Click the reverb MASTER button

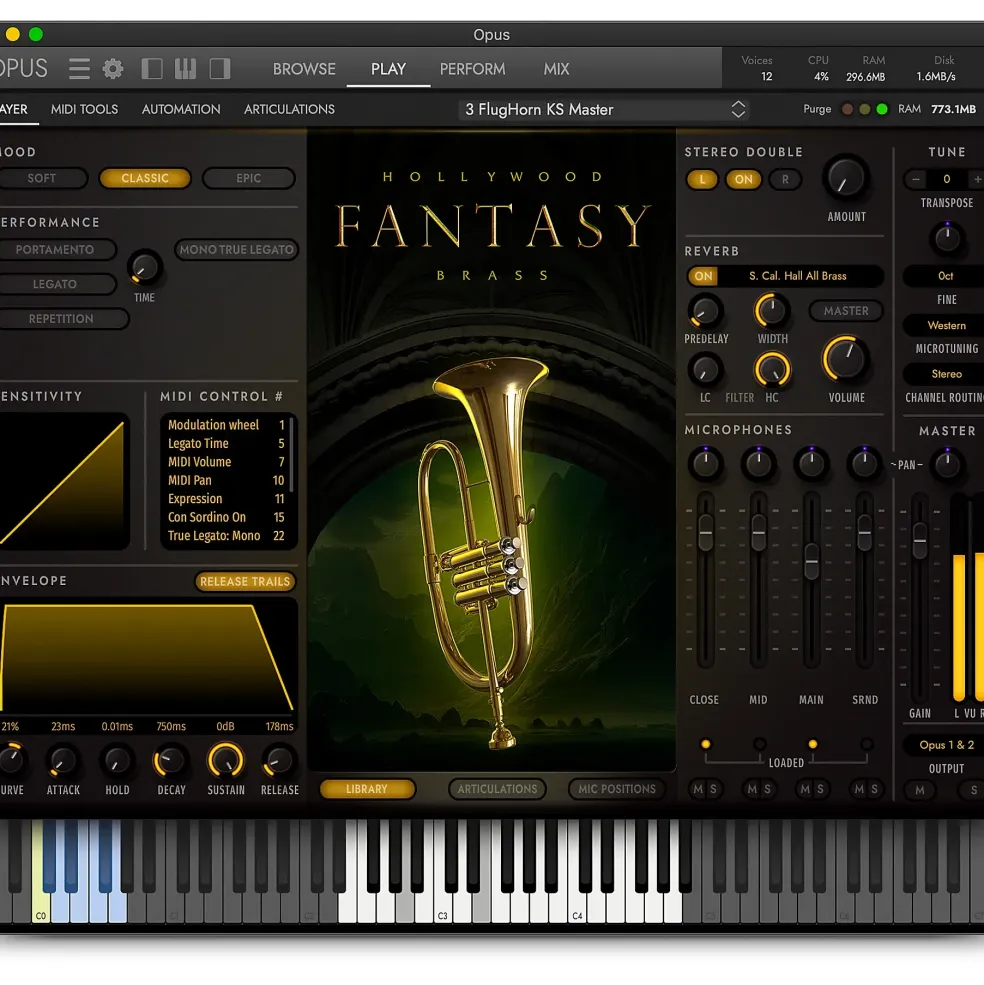tap(846, 311)
